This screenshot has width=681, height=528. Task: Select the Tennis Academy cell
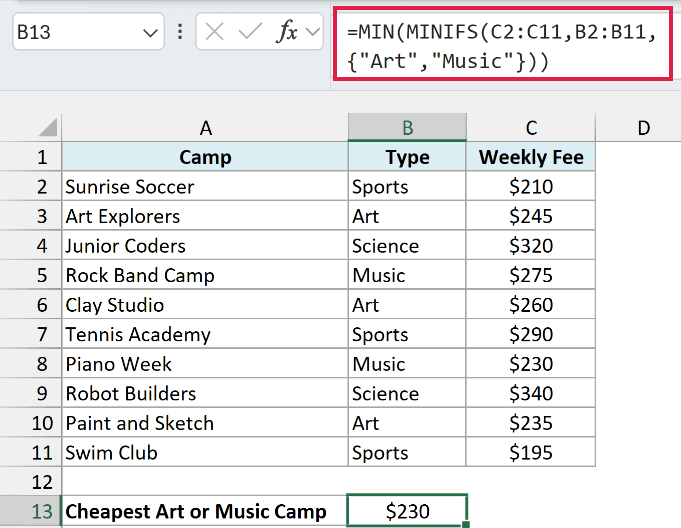(205, 334)
